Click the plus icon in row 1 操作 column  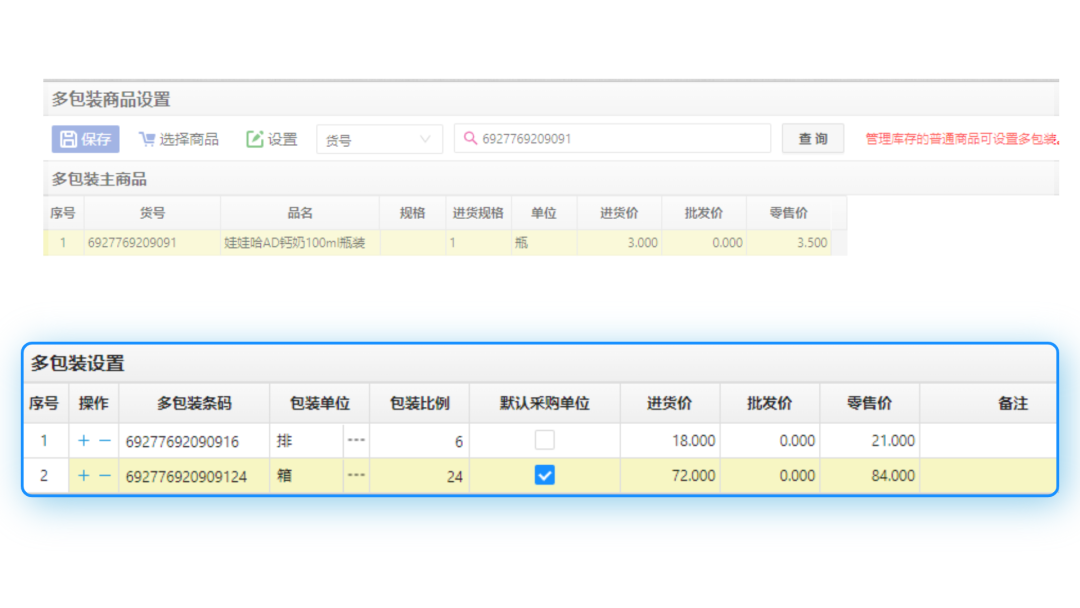pos(84,440)
